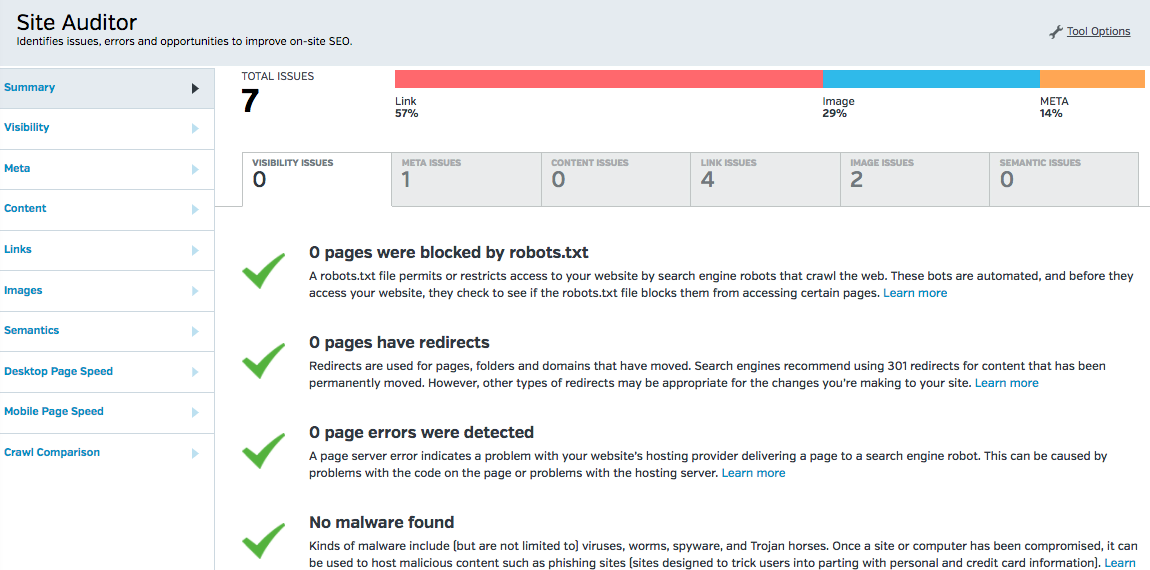
Task: Click heading 'No malware found'
Action: coord(381,522)
